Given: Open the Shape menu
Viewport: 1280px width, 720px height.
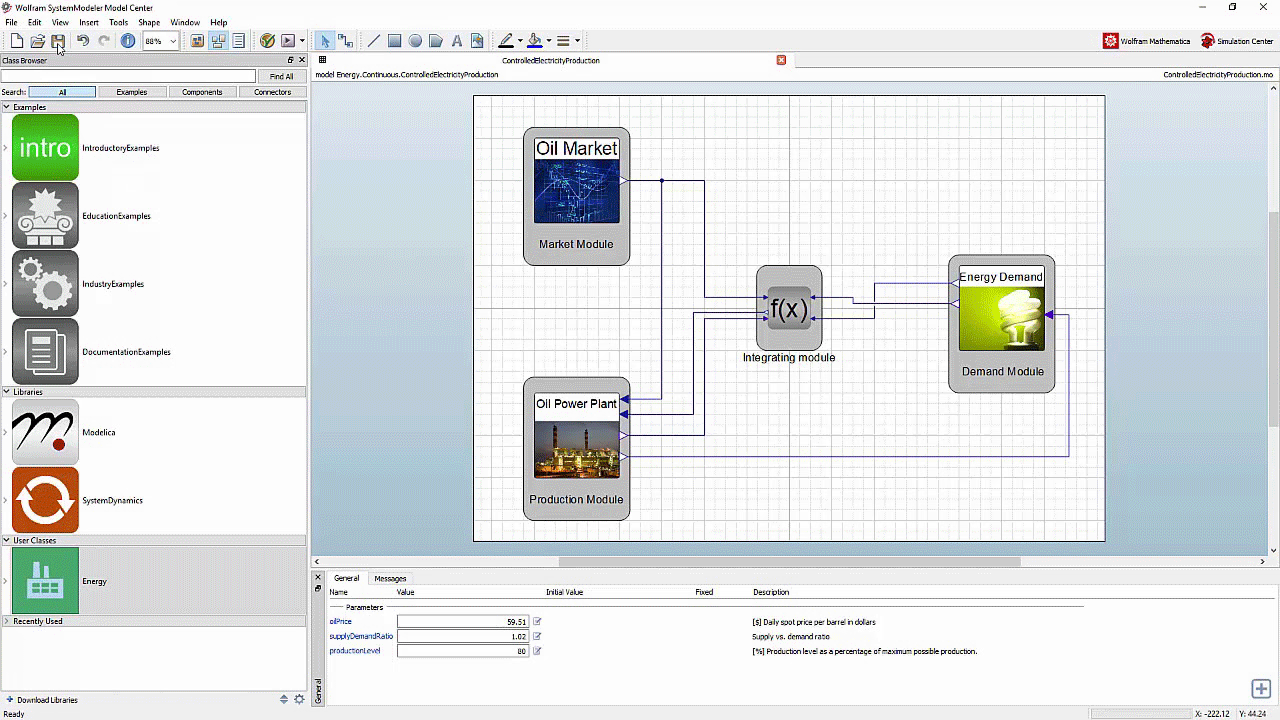Looking at the screenshot, I should tap(149, 22).
